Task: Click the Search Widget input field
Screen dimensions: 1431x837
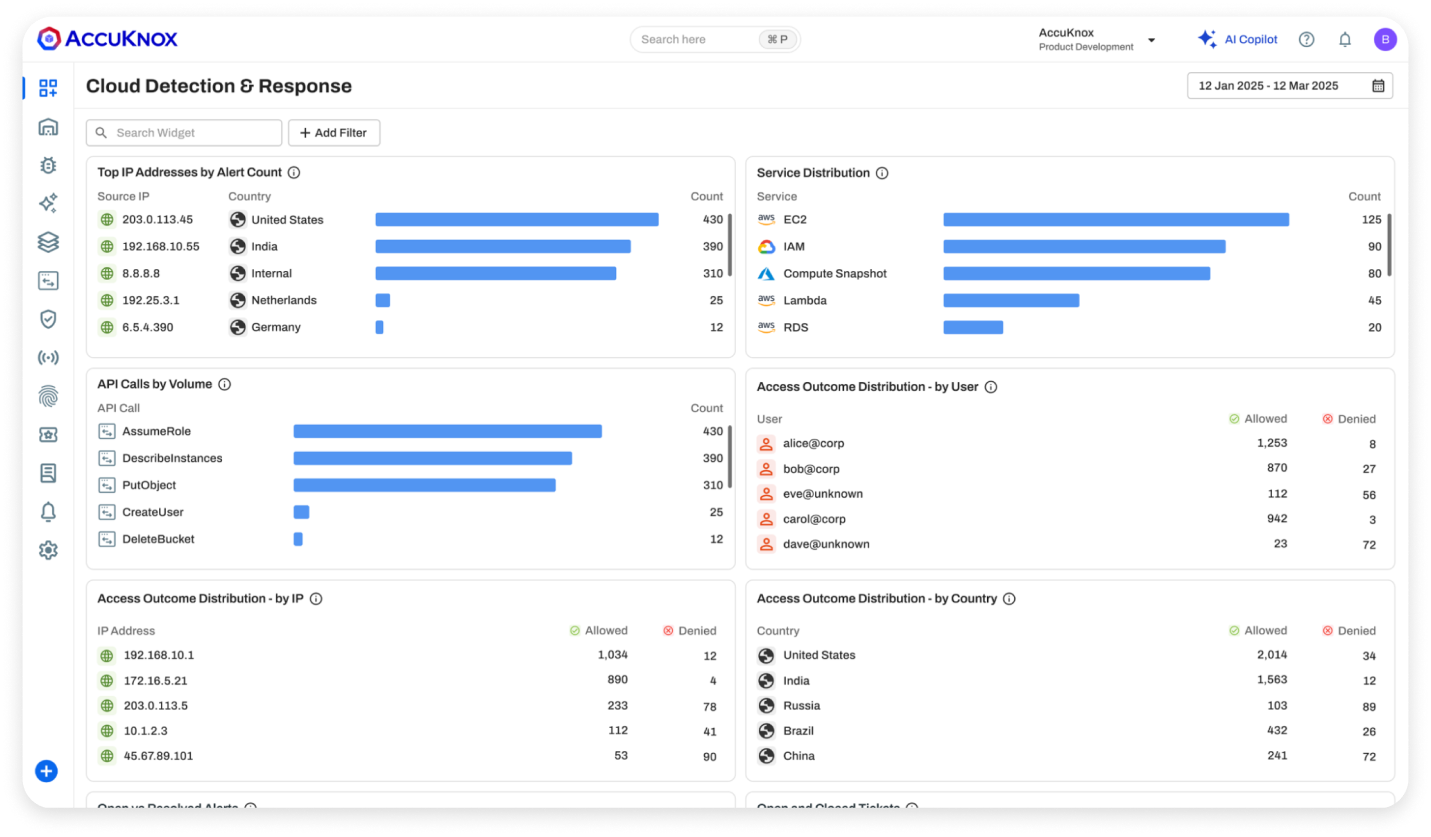Action: point(185,133)
